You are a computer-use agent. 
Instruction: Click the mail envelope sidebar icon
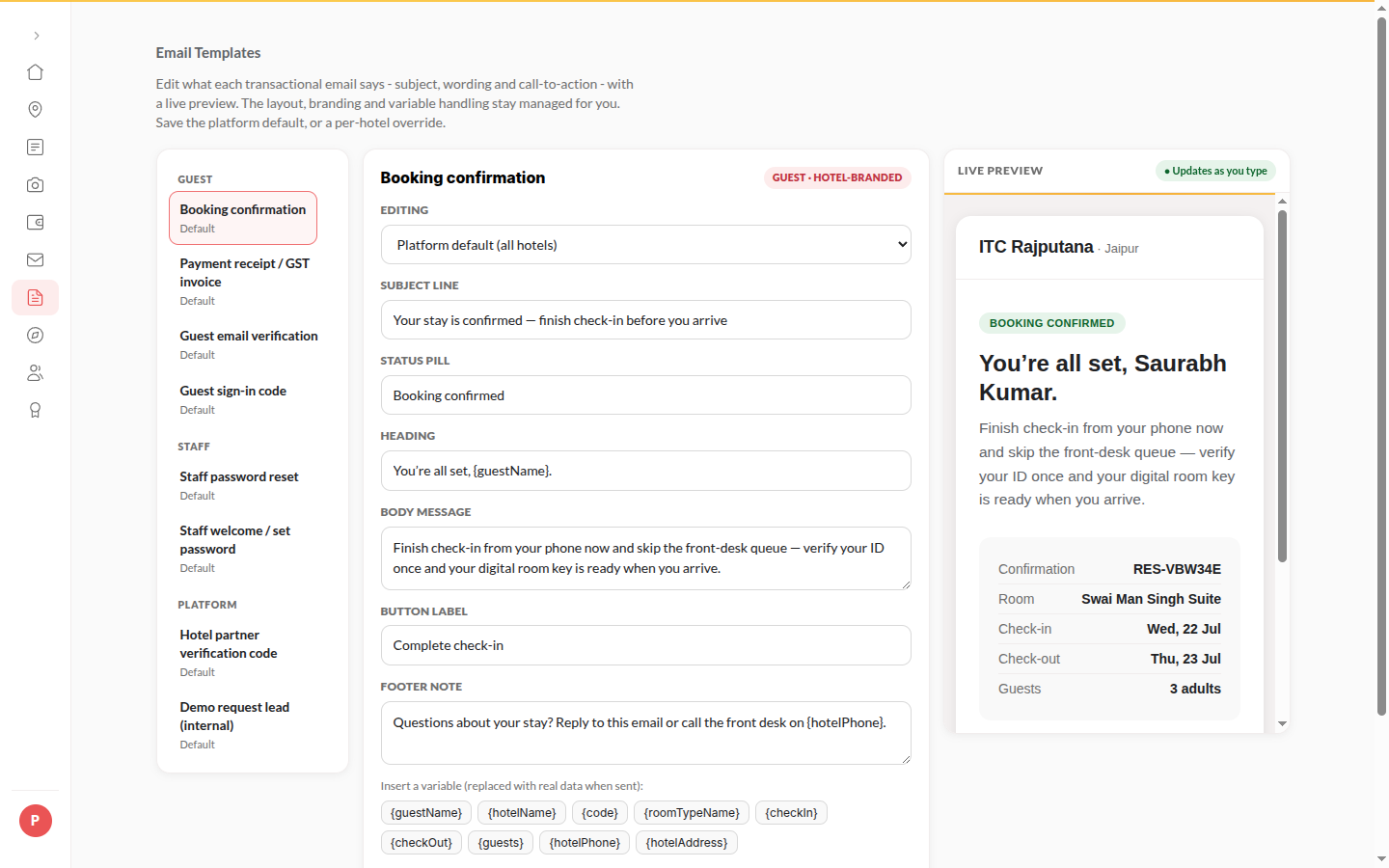click(x=36, y=260)
